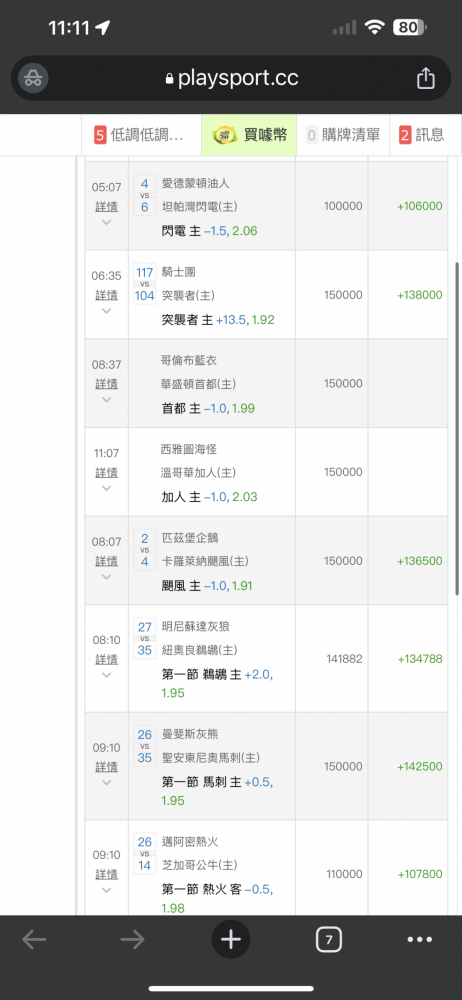Click 詳情 link for 08:07 game
This screenshot has width=462, height=1000.
point(107,561)
